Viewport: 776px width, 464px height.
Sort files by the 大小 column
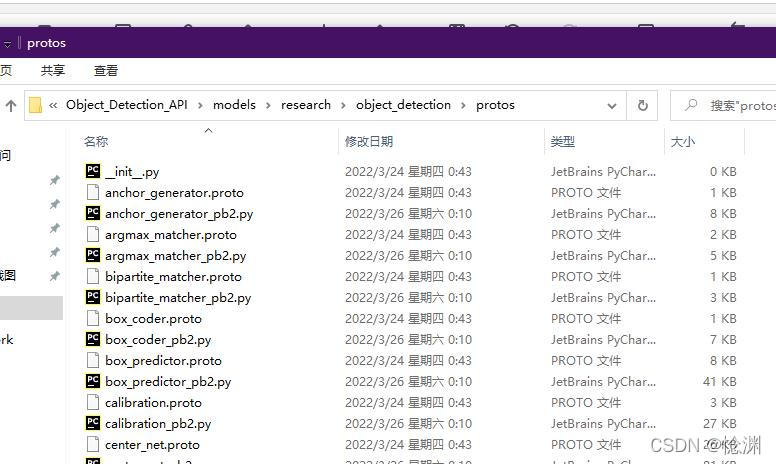coord(682,141)
